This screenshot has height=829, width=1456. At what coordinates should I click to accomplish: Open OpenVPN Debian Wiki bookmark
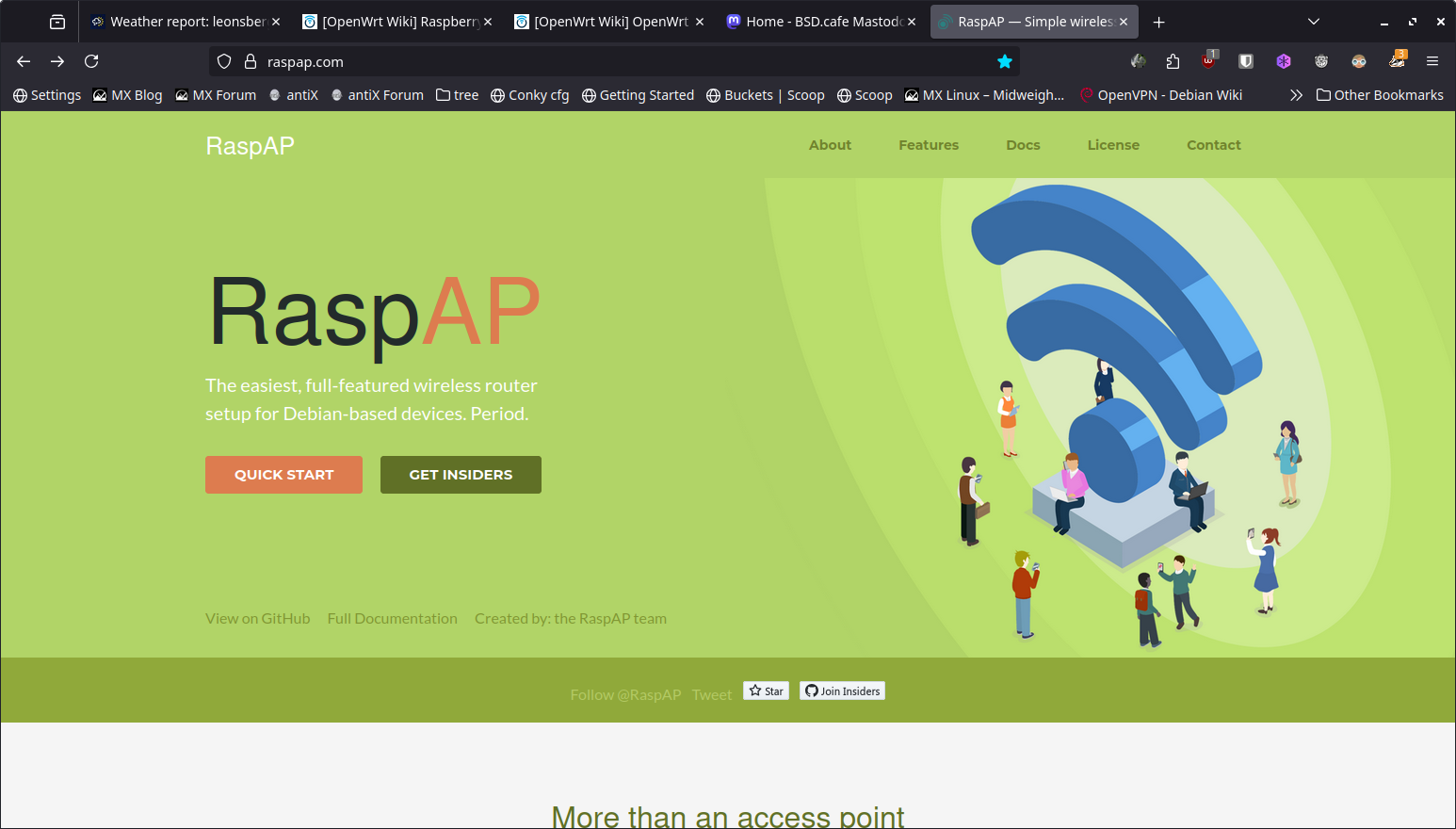click(x=1161, y=95)
